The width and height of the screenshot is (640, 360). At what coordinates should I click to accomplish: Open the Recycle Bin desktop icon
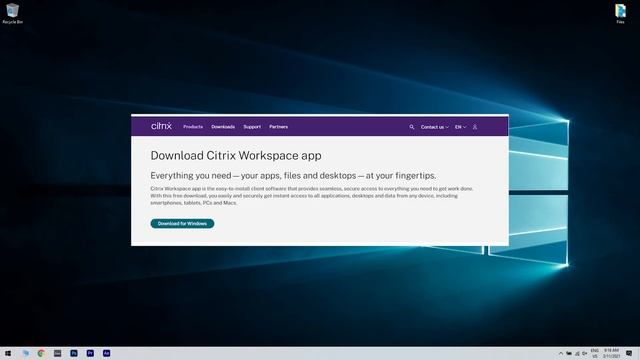tap(12, 13)
